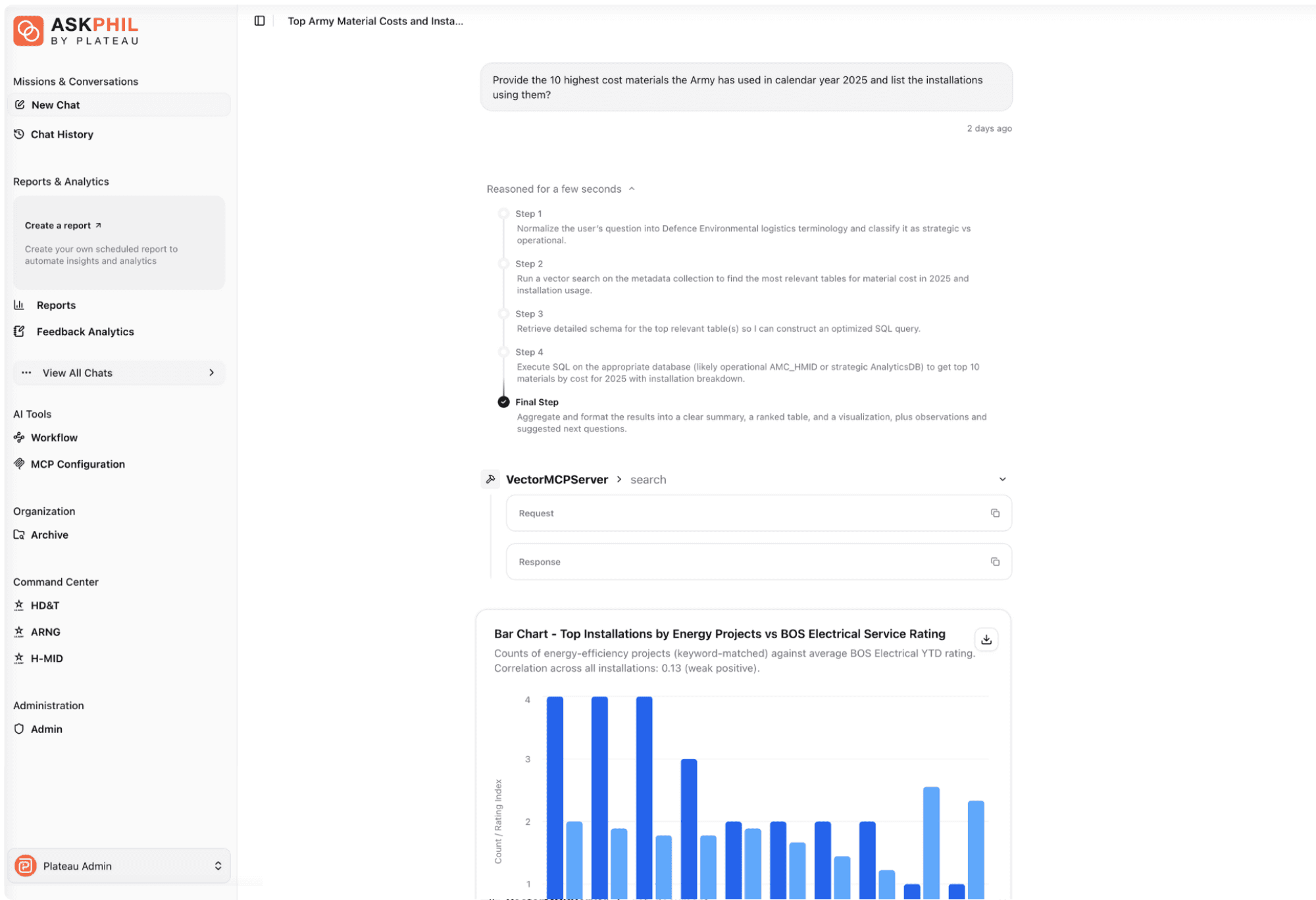Select the Final Step checkmark marker

503,402
